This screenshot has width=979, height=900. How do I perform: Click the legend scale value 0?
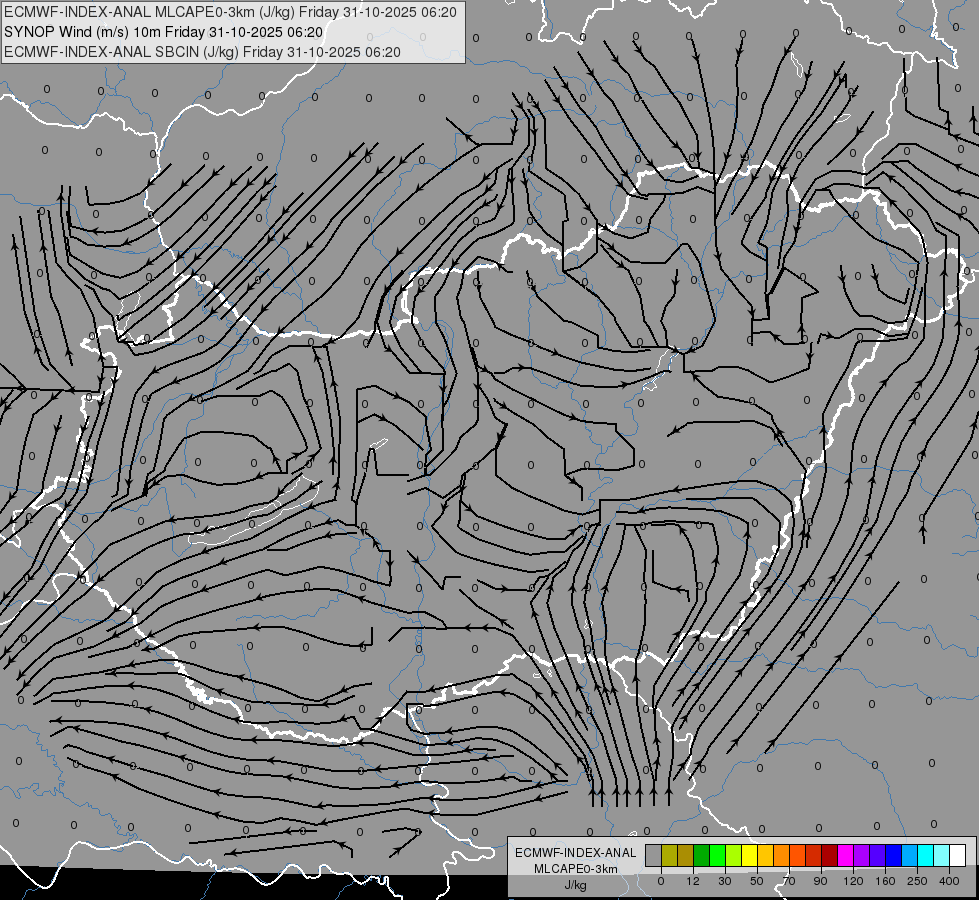661,881
